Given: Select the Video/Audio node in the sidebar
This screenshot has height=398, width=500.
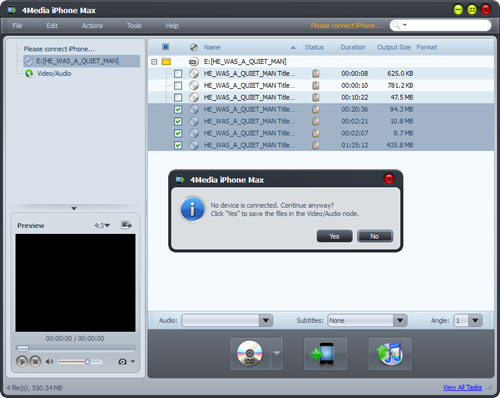Looking at the screenshot, I should tap(54, 73).
